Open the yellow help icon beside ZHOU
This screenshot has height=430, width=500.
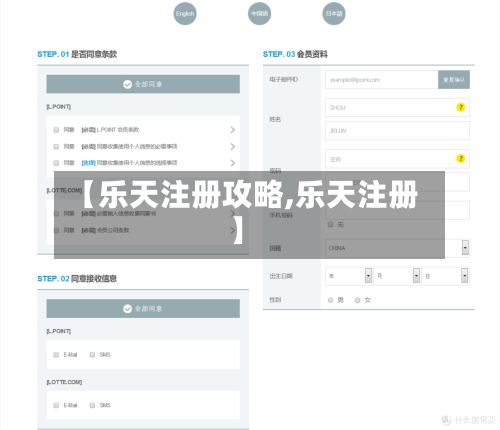(461, 107)
